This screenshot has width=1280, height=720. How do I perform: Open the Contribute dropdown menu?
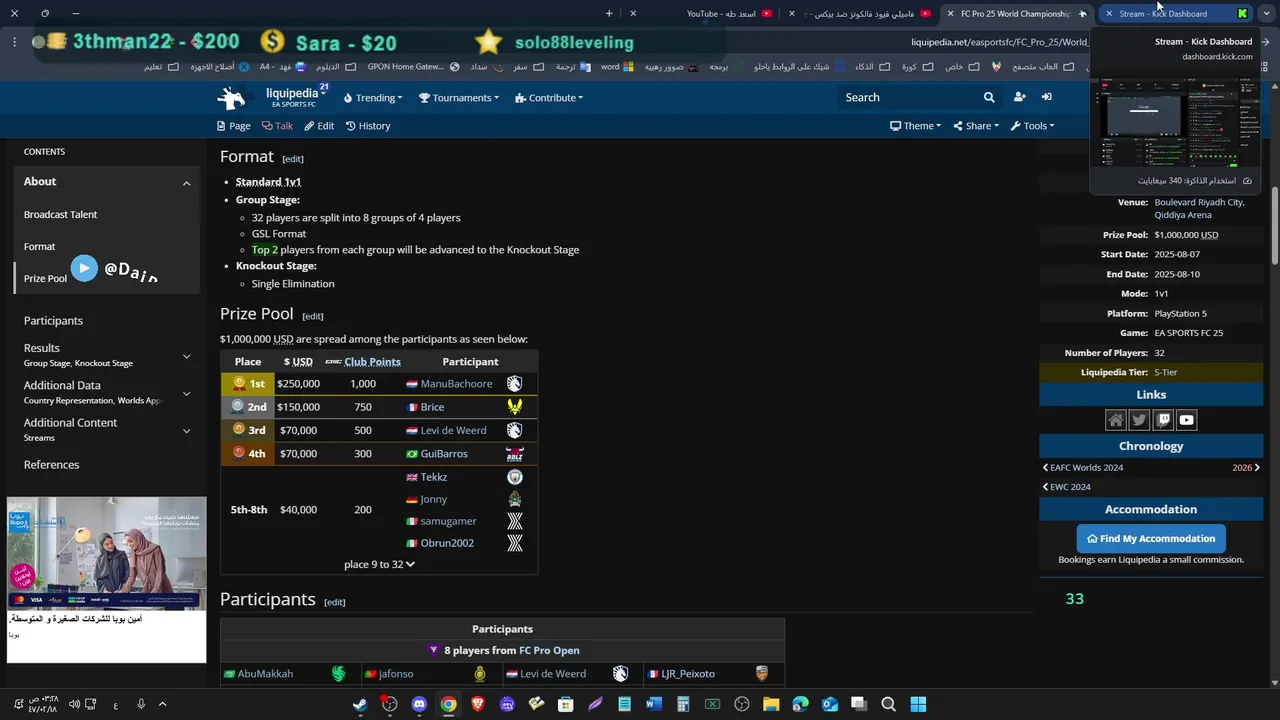pyautogui.click(x=549, y=98)
